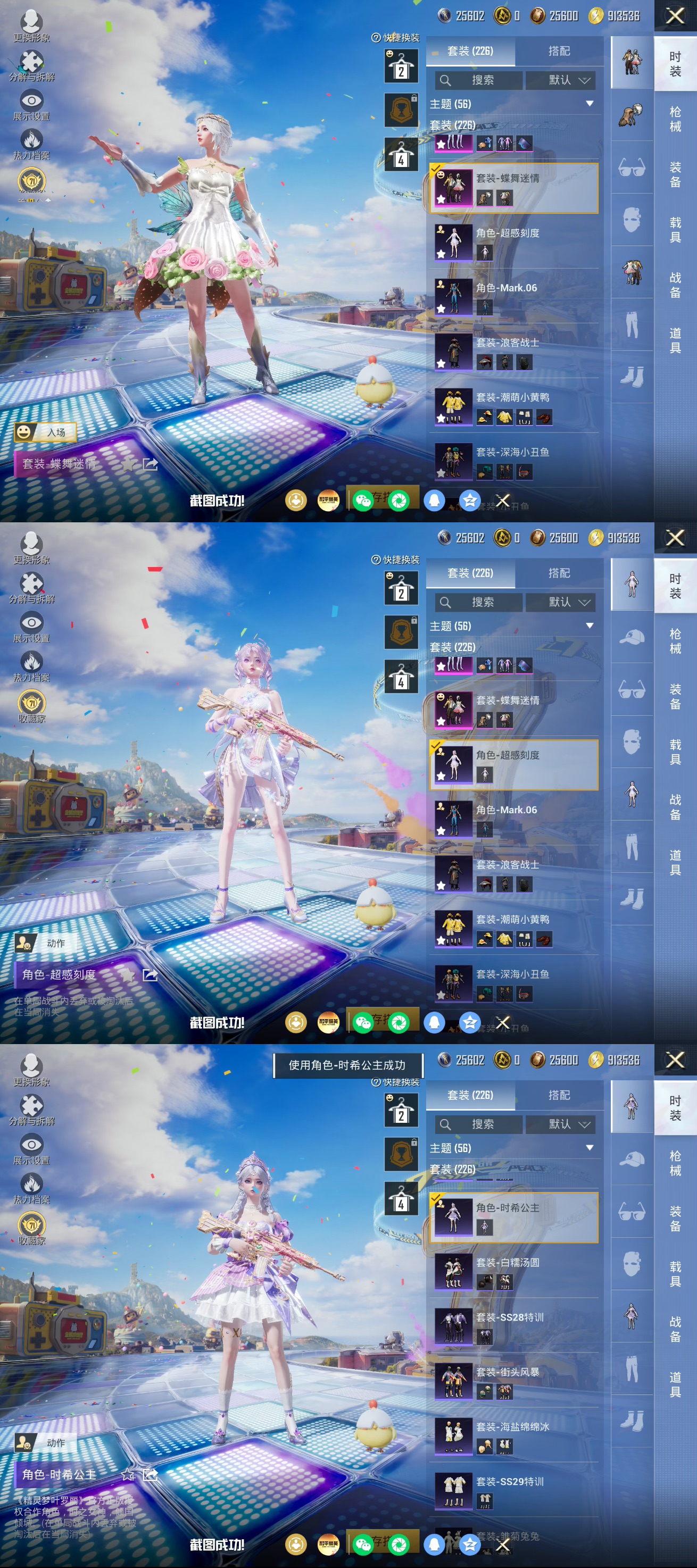Share to WeChat in top screenshot
The image size is (697, 1568).
click(x=363, y=501)
